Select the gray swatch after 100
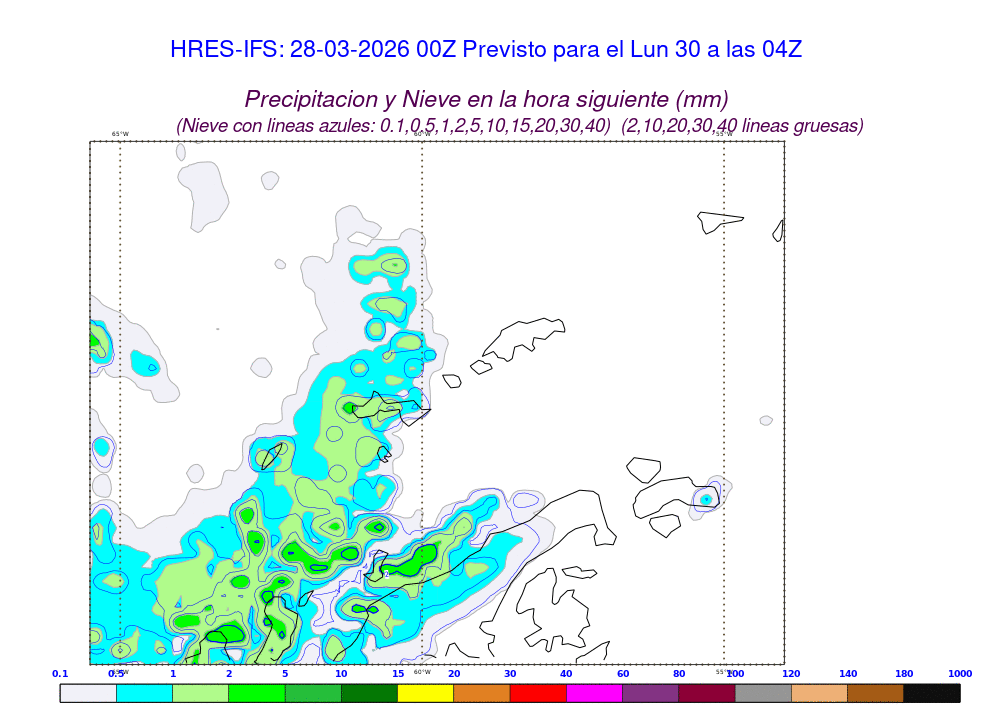 click(x=763, y=692)
